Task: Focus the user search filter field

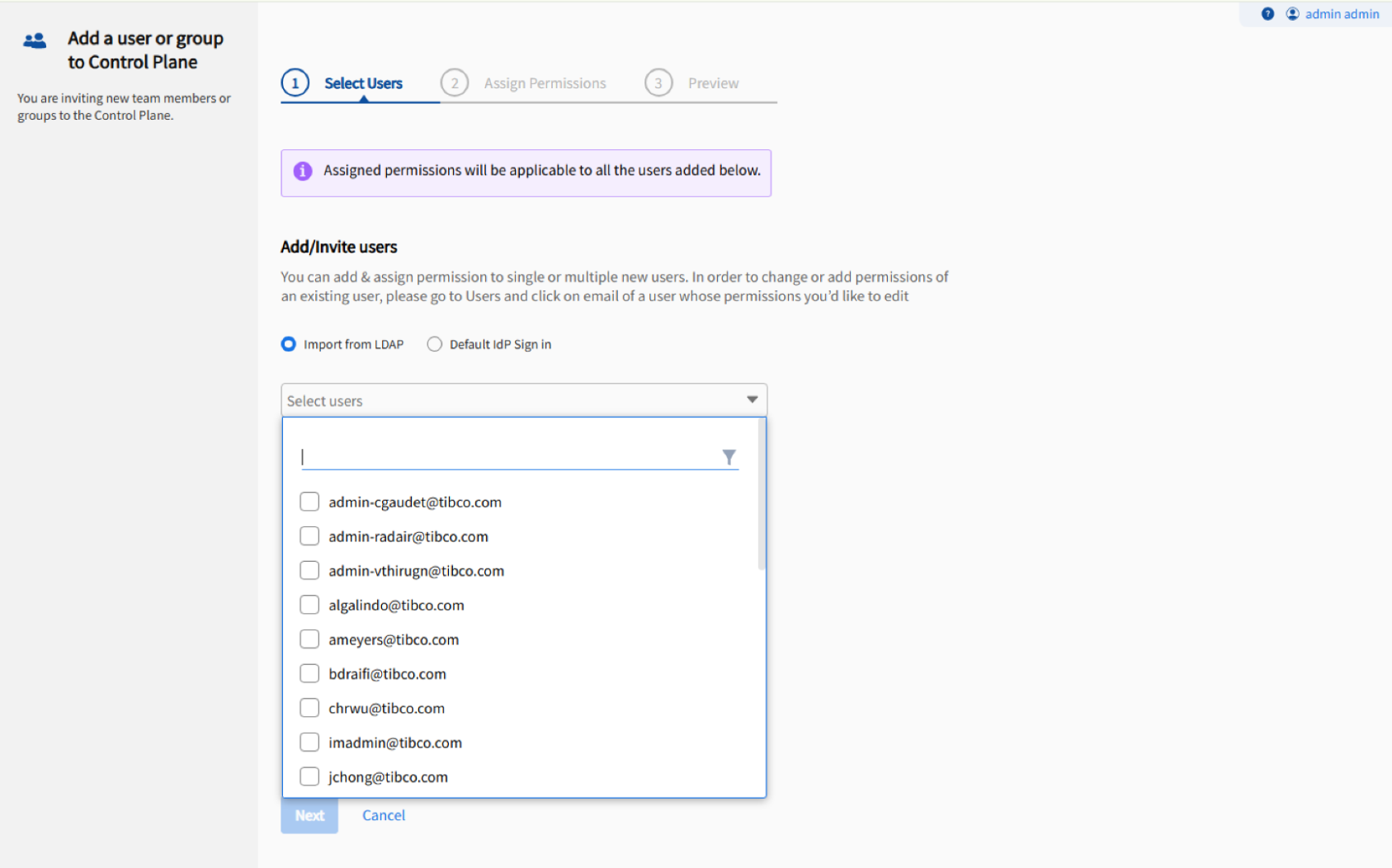Action: [507, 457]
